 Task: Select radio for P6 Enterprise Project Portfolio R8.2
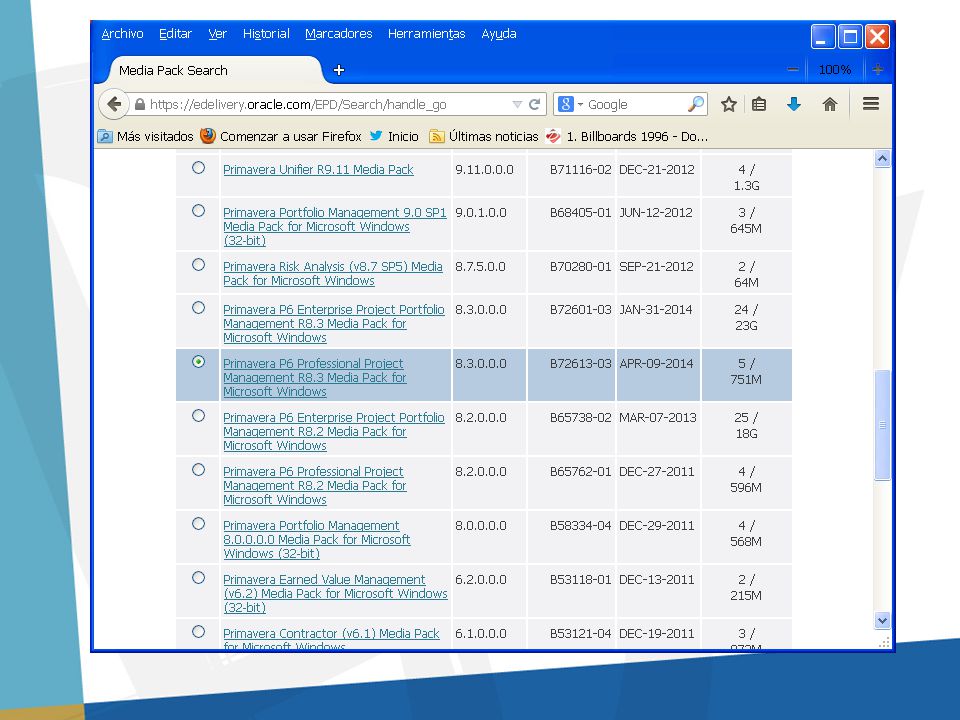pyautogui.click(x=198, y=416)
